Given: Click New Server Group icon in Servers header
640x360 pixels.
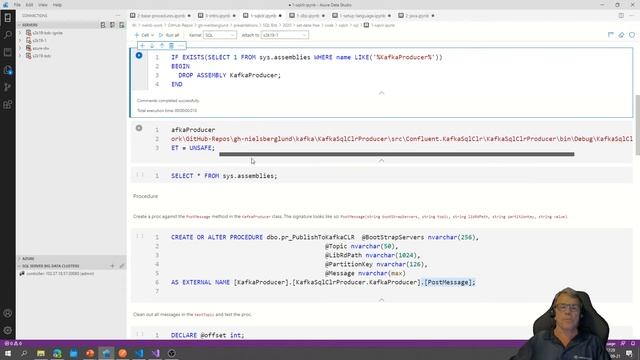Looking at the screenshot, I should pyautogui.click(x=112, y=25).
